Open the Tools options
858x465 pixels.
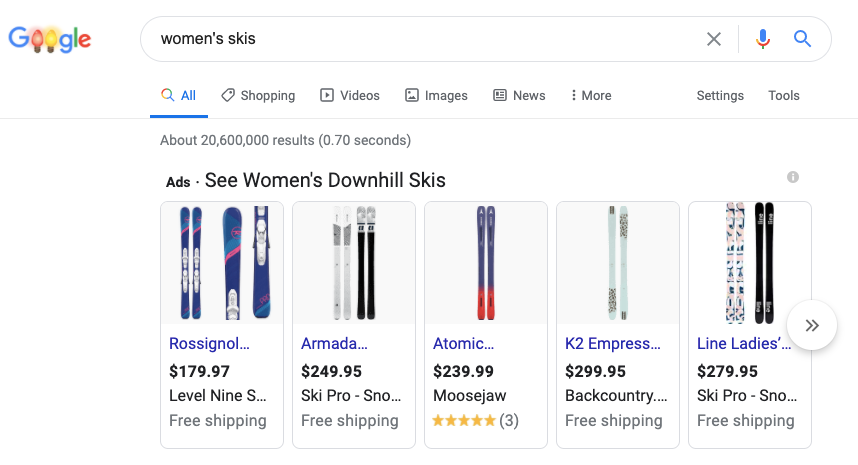784,96
